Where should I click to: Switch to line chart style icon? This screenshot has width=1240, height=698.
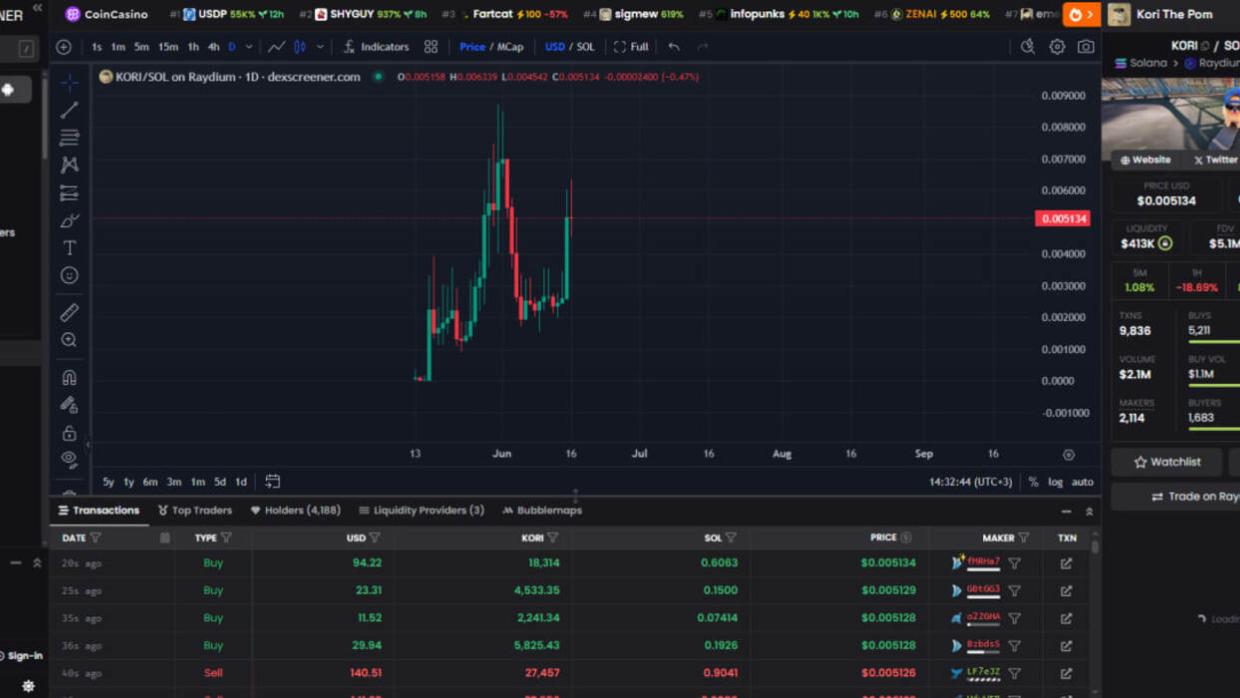click(276, 47)
